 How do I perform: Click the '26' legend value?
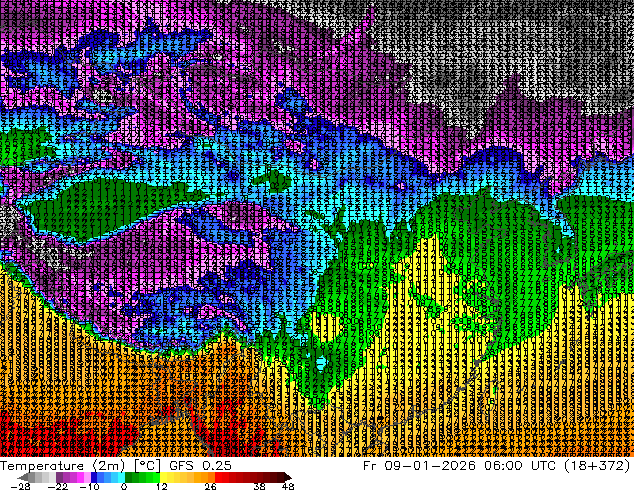click(210, 486)
